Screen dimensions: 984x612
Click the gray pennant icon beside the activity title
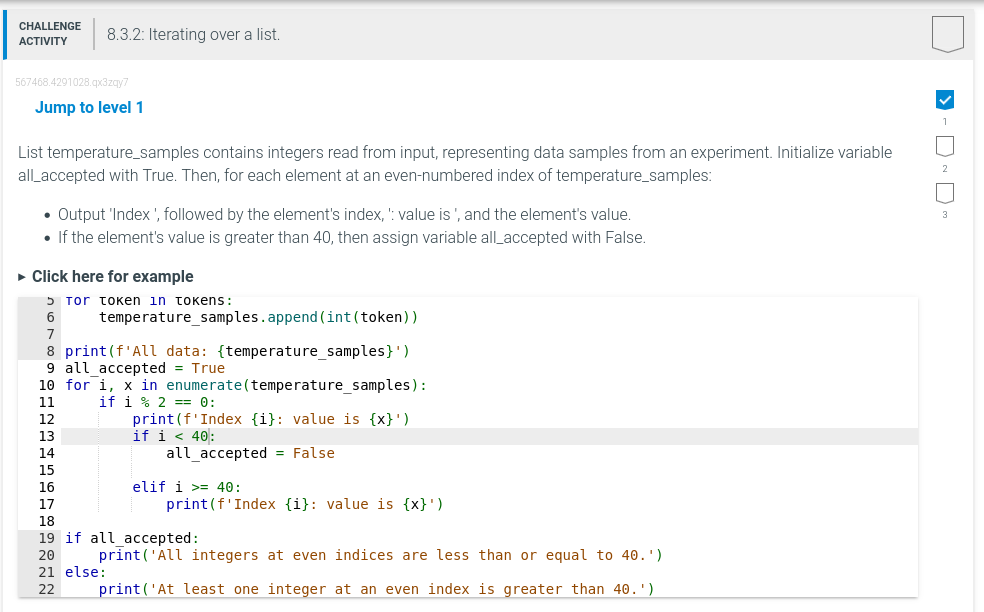coord(946,33)
